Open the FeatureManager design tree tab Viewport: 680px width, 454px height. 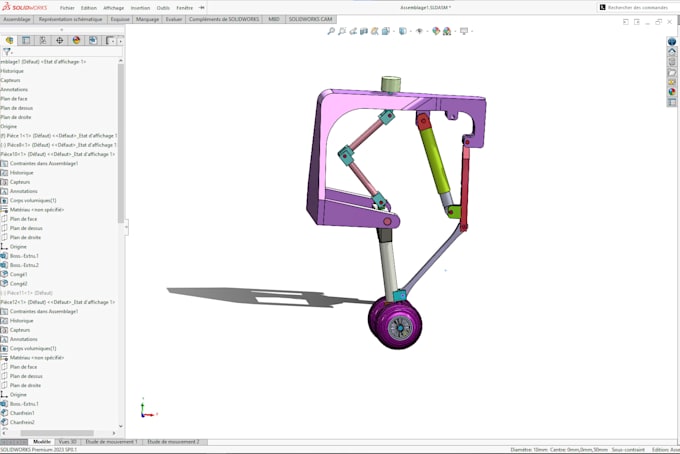(9, 40)
